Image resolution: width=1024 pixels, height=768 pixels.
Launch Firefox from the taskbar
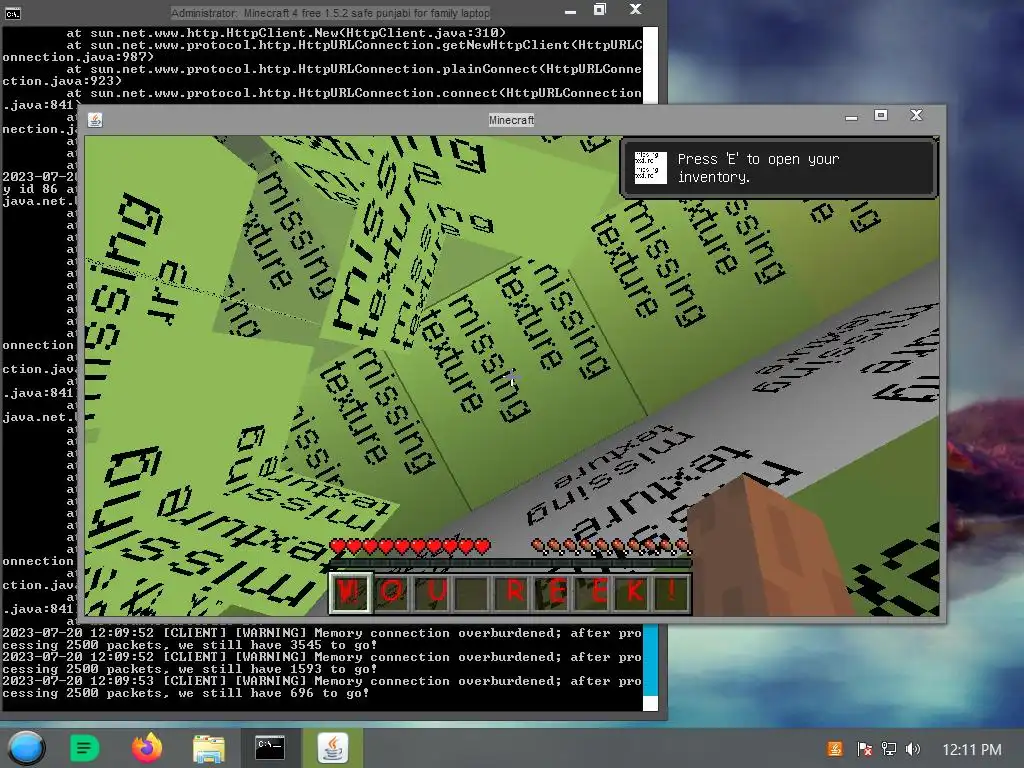[x=147, y=748]
